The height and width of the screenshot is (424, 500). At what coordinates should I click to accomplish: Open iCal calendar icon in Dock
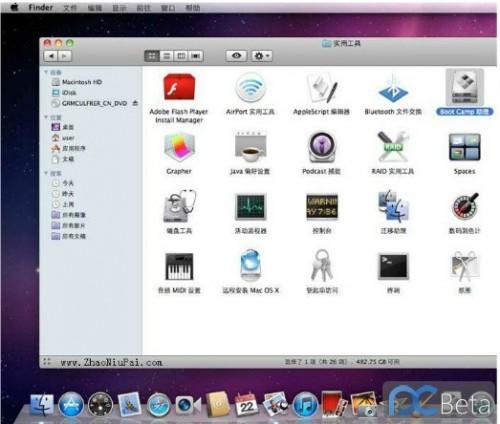coord(246,404)
